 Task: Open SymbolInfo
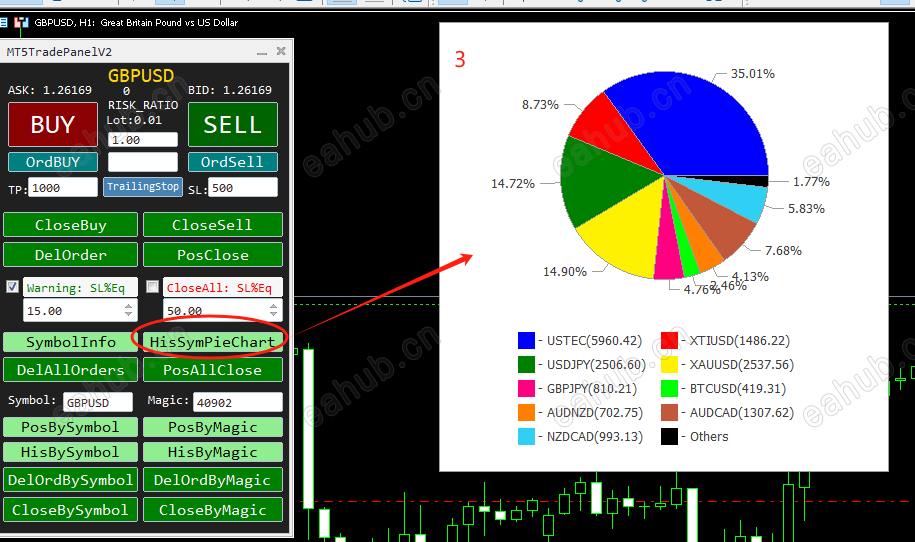[71, 342]
